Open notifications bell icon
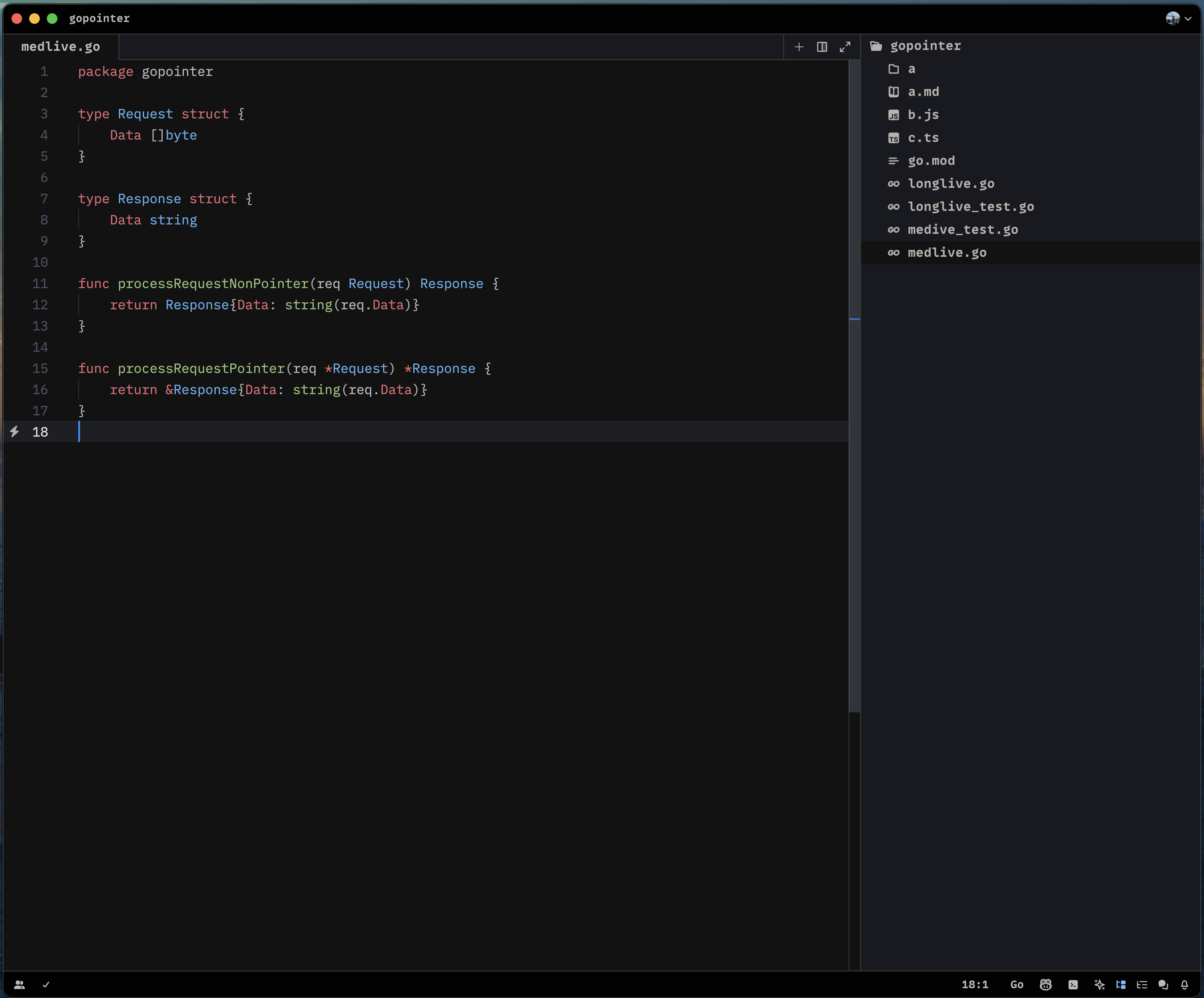Viewport: 1204px width, 998px height. click(x=1185, y=984)
